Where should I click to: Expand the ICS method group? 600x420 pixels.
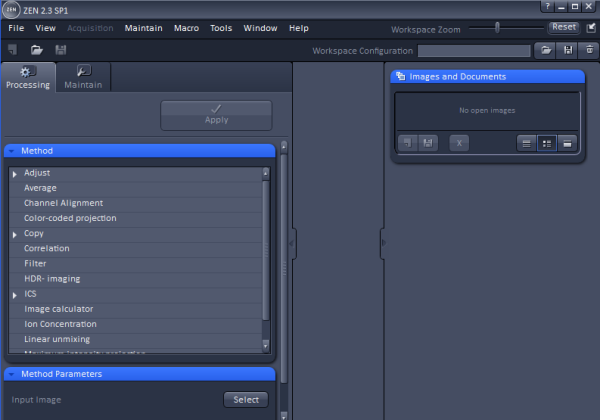point(15,295)
